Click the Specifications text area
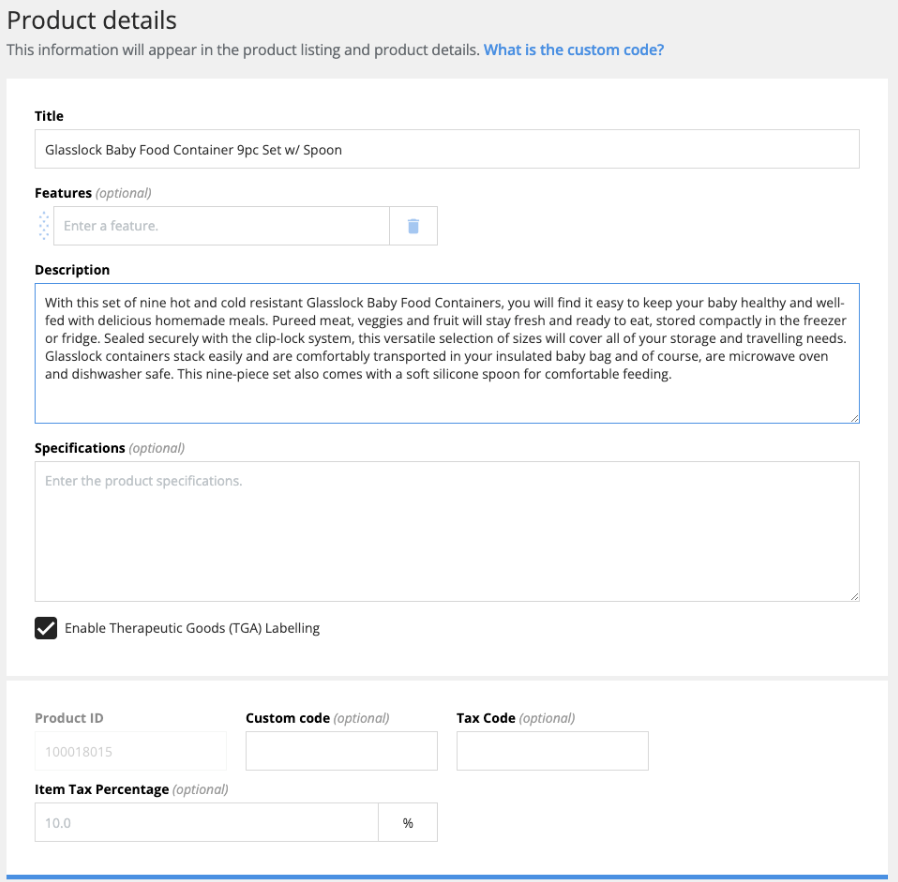Image resolution: width=898 pixels, height=882 pixels. (447, 531)
